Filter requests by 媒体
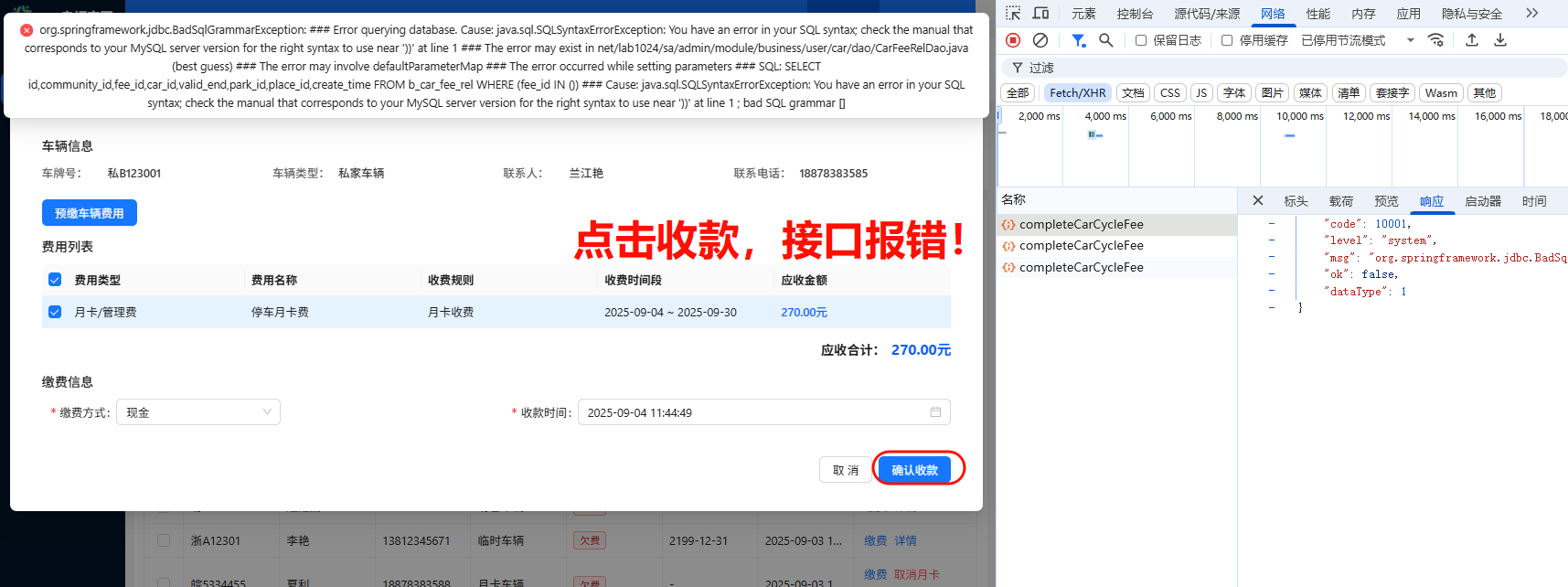This screenshot has width=1568, height=587. (1310, 93)
